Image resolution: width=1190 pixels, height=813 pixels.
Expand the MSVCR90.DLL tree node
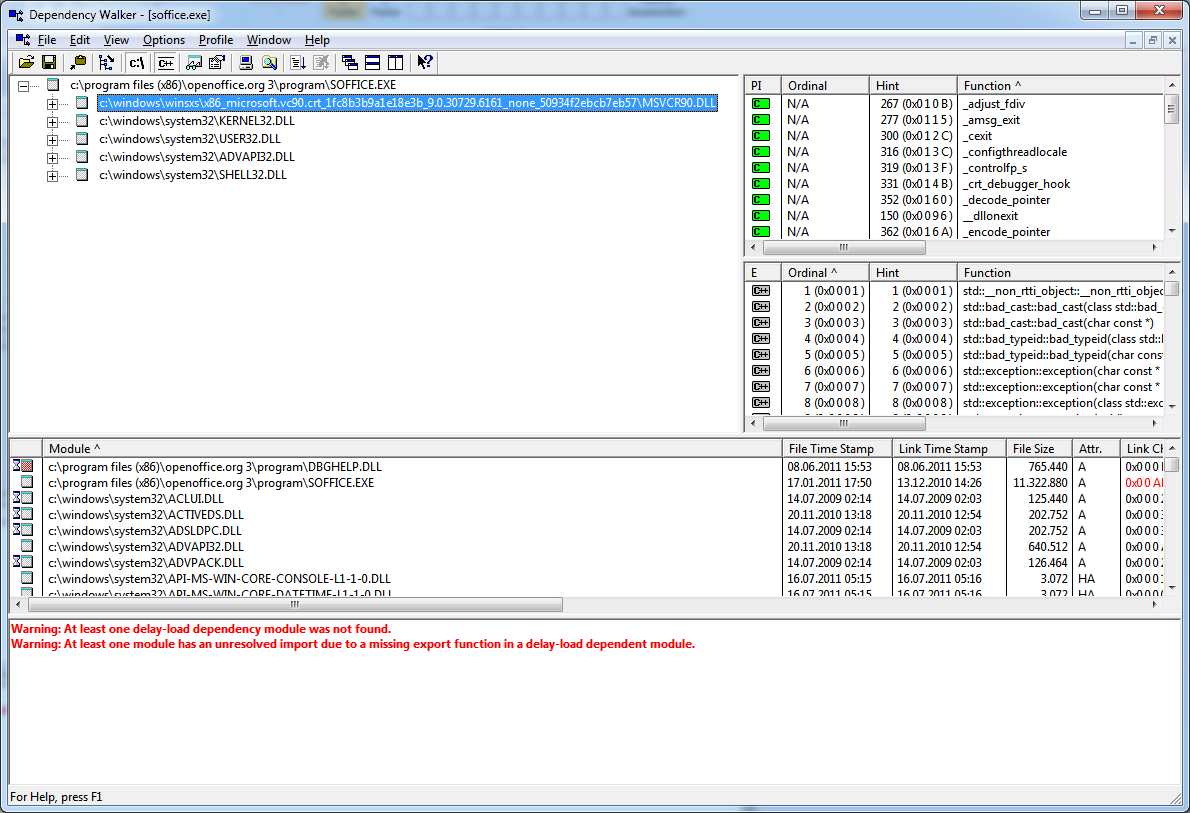(52, 104)
